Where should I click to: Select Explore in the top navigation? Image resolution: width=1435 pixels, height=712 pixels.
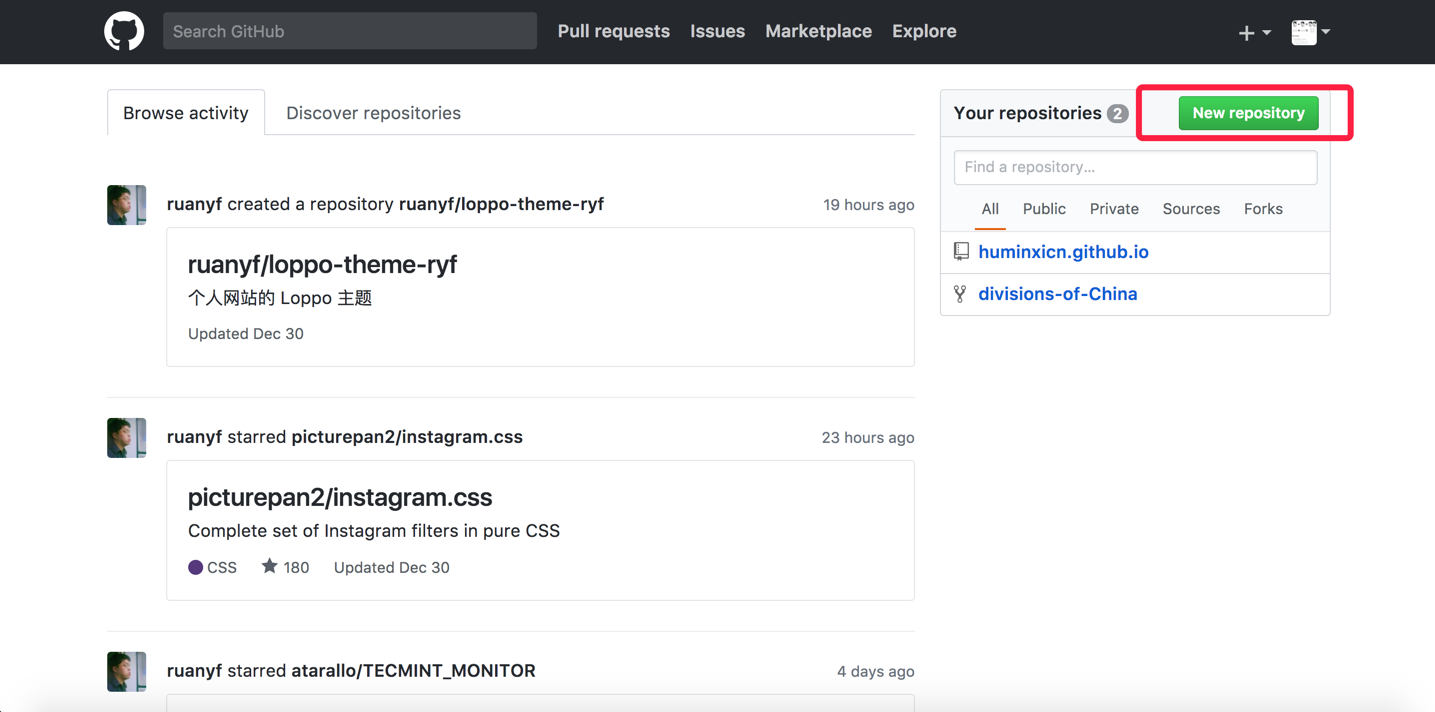(924, 31)
